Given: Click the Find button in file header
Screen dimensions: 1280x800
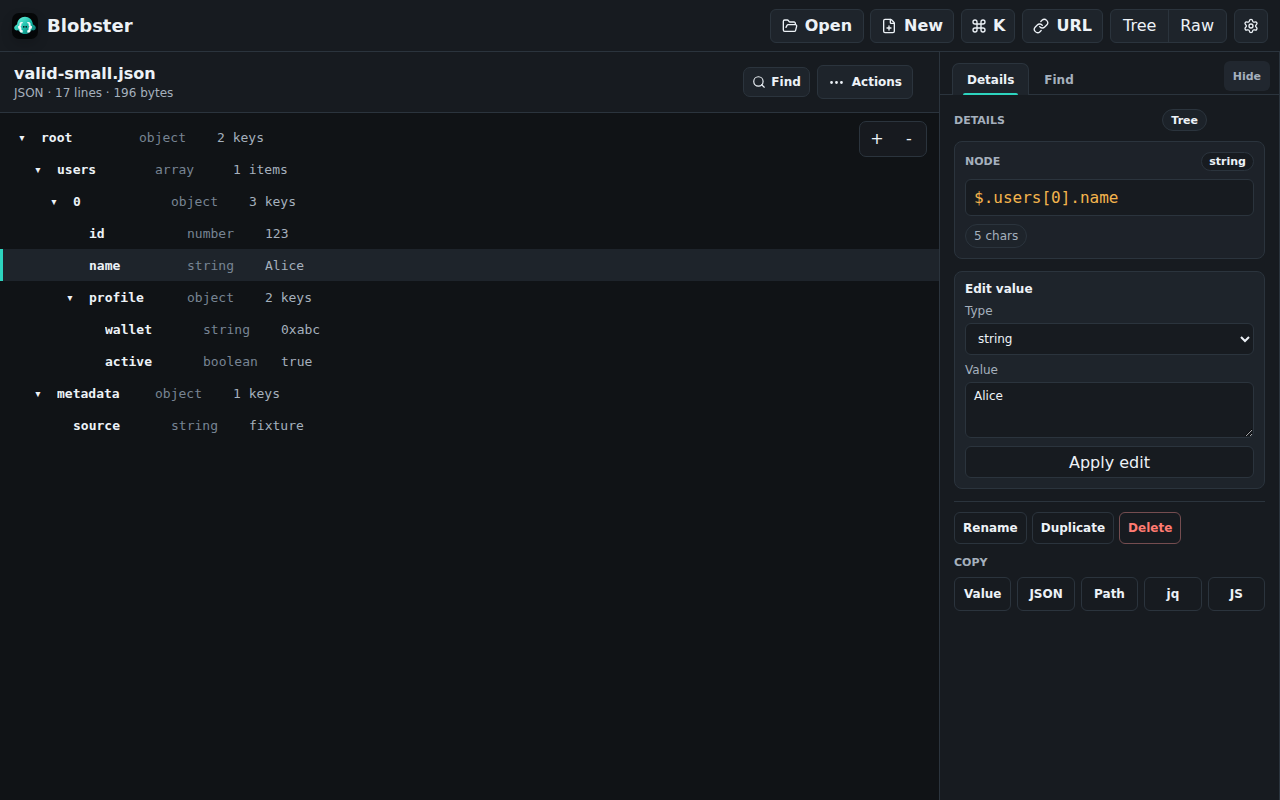Looking at the screenshot, I should (776, 82).
